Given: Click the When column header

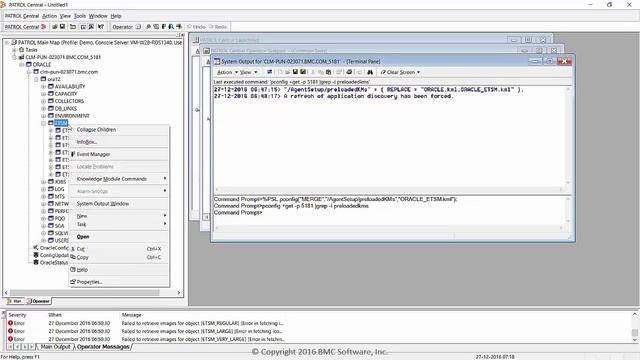Looking at the screenshot, I should (55, 315).
